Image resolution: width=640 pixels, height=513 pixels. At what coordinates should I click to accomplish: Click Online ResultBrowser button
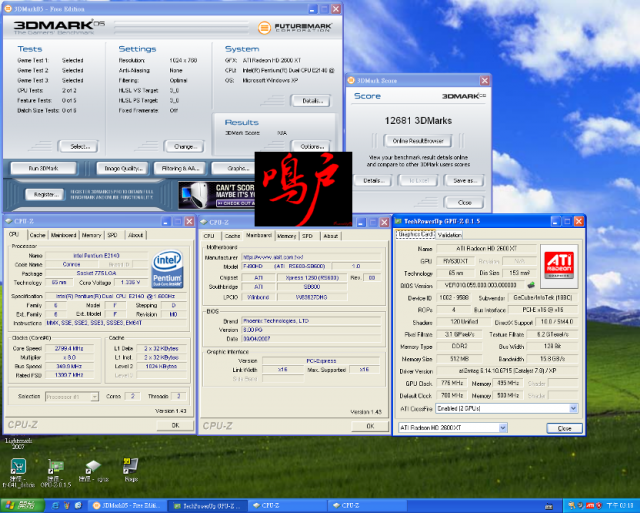tap(418, 141)
